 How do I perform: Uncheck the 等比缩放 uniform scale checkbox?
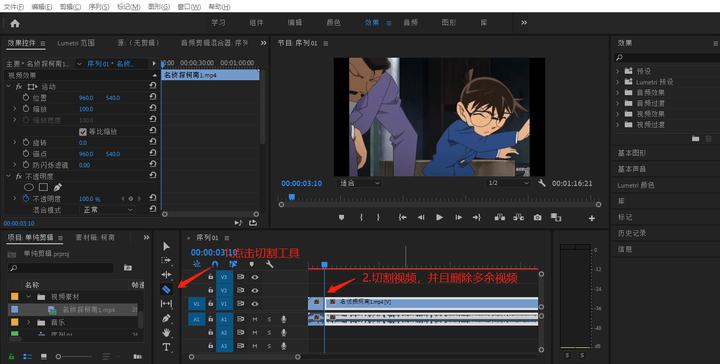click(x=83, y=132)
